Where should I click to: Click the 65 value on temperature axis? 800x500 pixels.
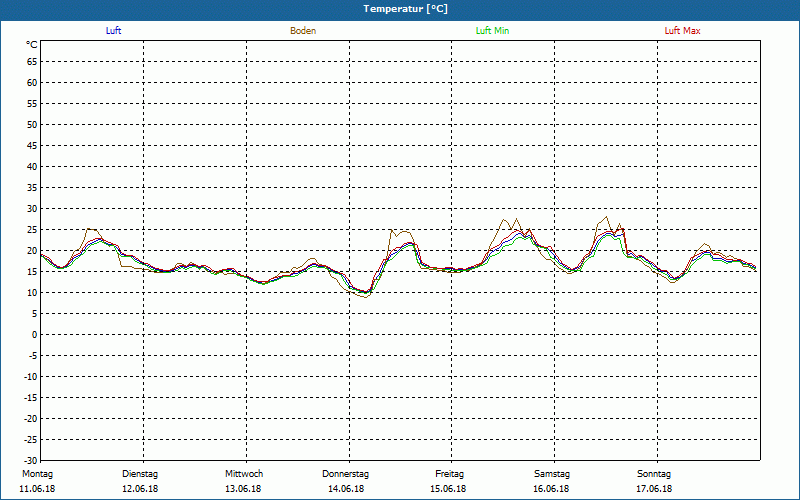32,62
